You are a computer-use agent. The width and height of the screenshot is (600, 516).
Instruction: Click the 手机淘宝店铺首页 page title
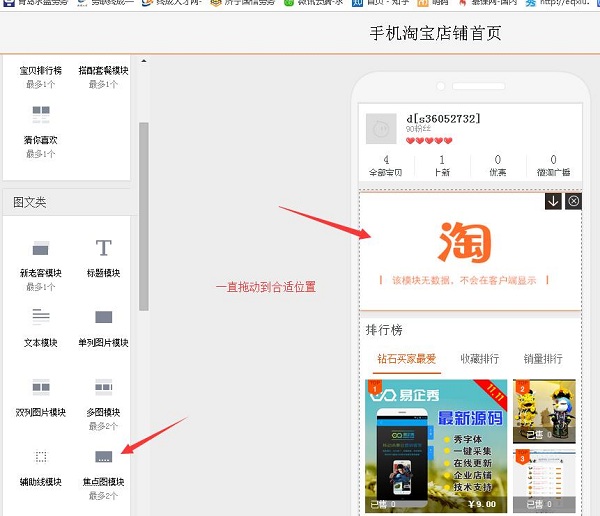click(x=435, y=33)
